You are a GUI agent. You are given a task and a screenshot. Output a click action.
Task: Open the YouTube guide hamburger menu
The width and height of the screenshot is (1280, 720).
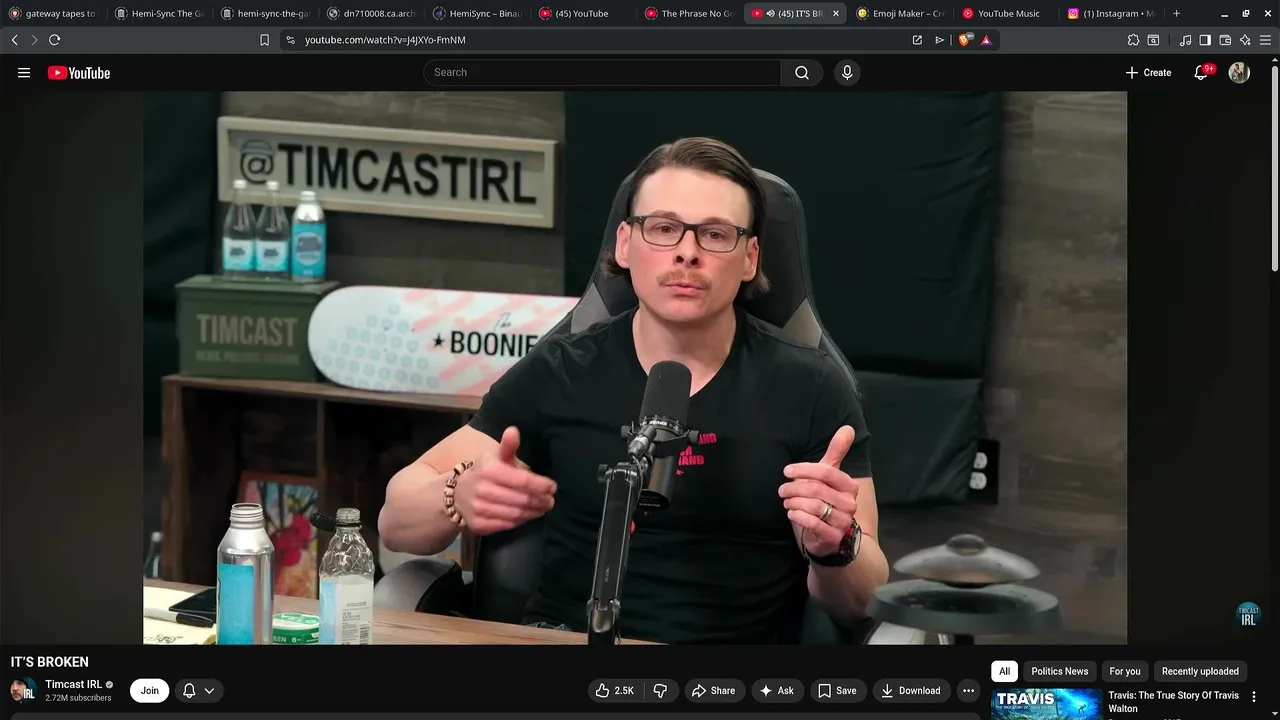(x=24, y=73)
